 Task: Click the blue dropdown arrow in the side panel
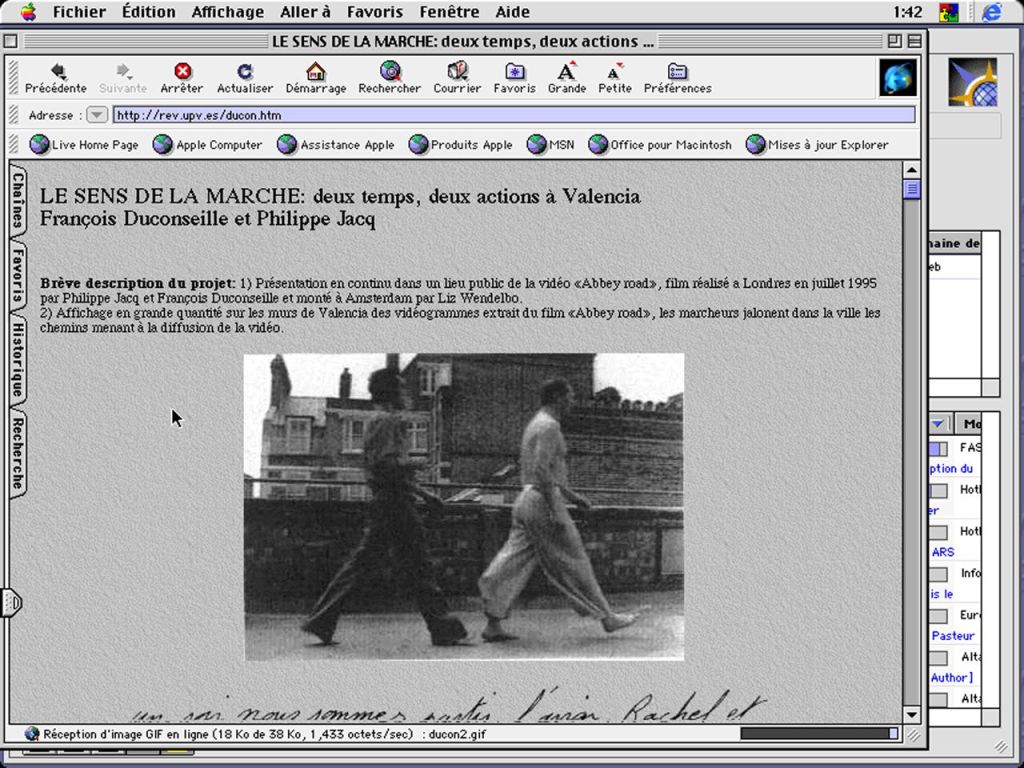tap(939, 424)
